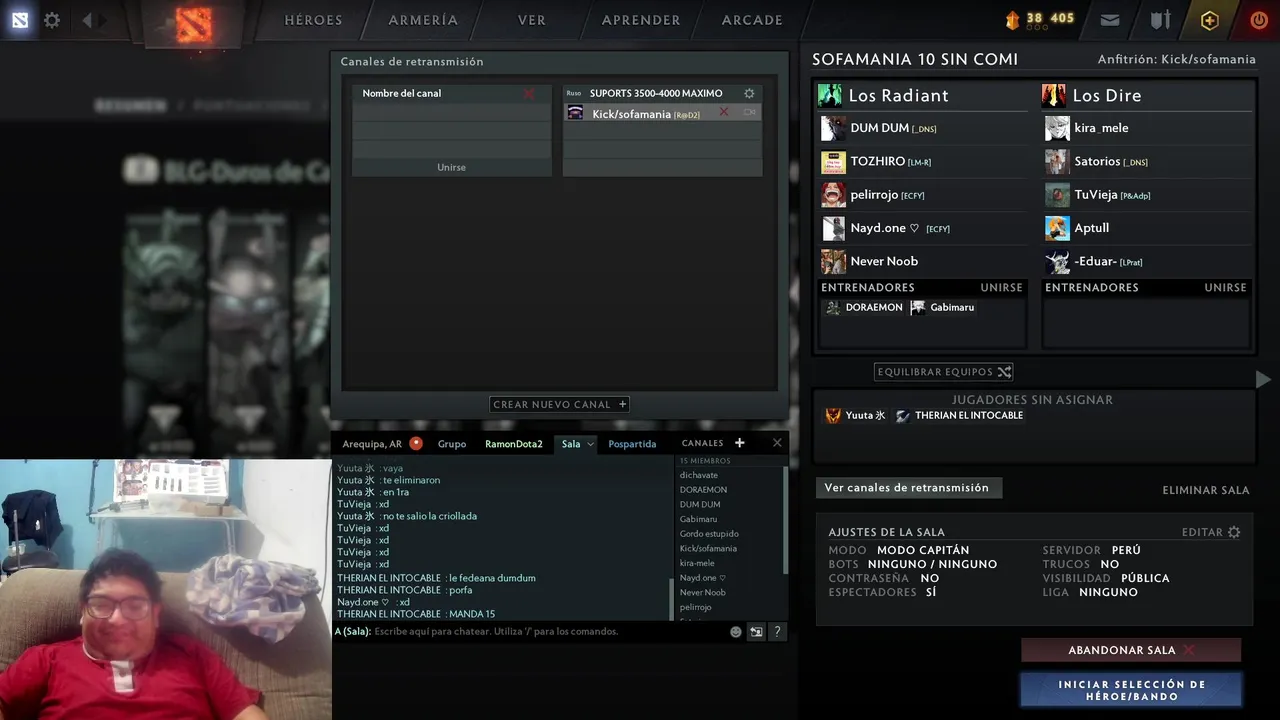Select Never Noob in Radiant team
The height and width of the screenshot is (720, 1280).
tap(923, 261)
